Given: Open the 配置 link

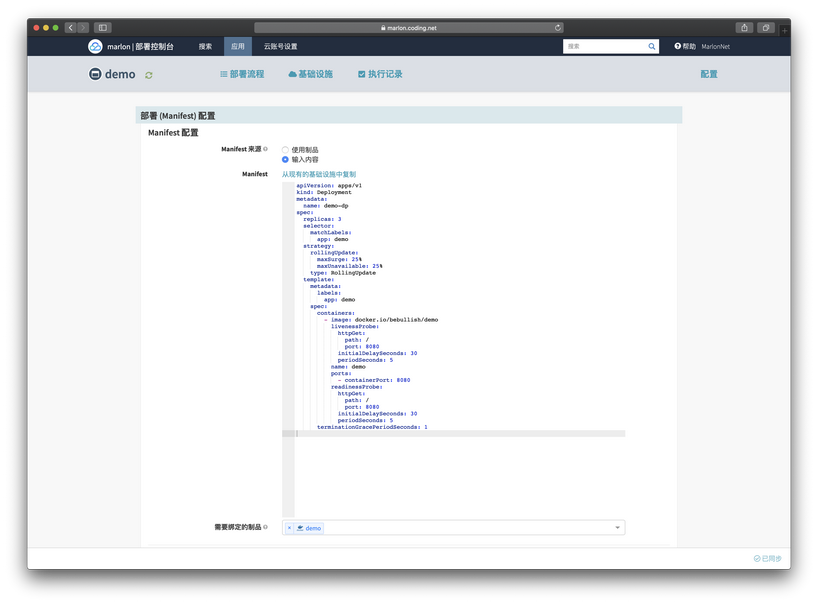Looking at the screenshot, I should pos(708,74).
